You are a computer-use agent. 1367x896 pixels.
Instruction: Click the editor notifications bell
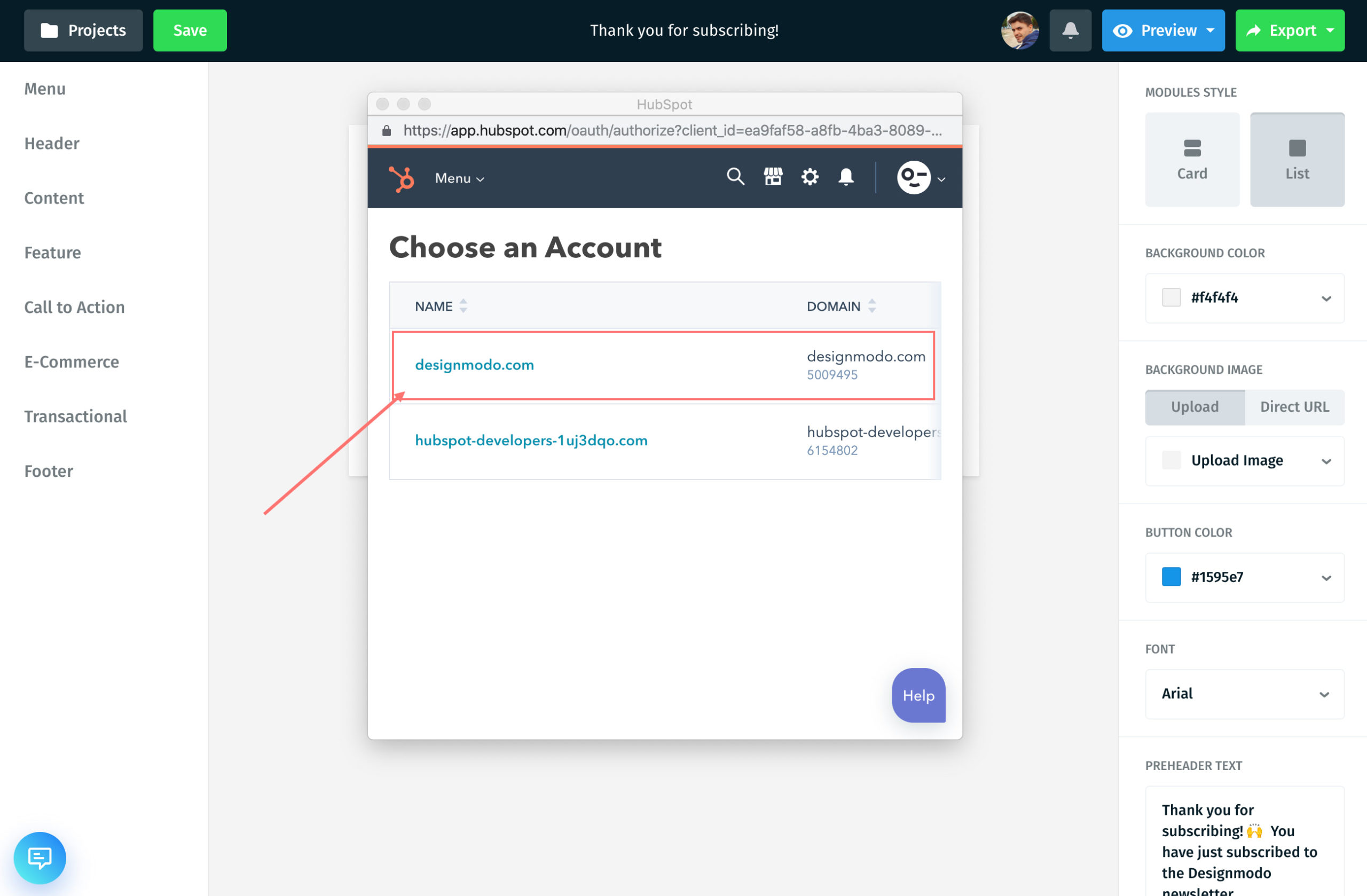tap(1070, 30)
